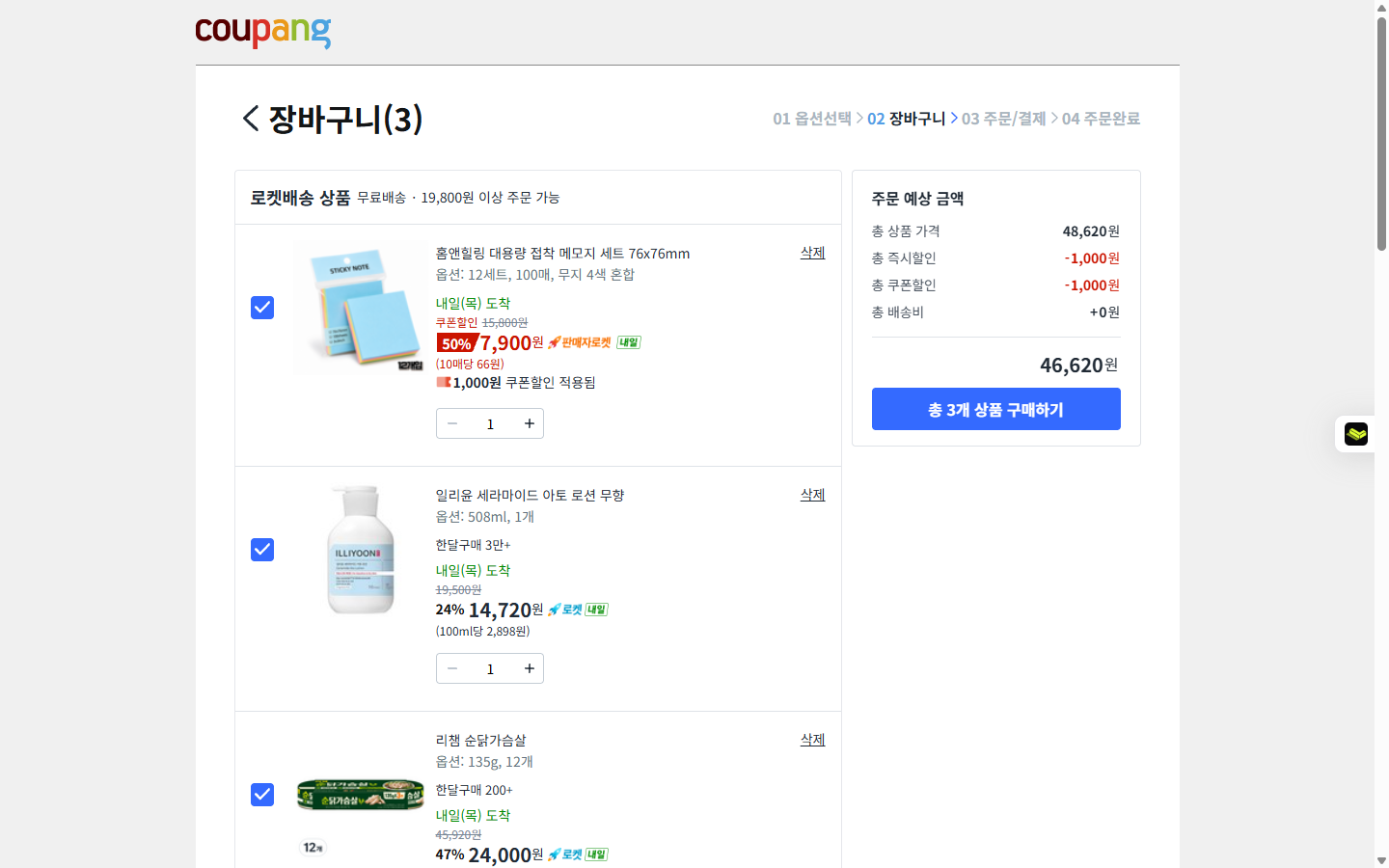The height and width of the screenshot is (868, 1389).
Task: Select step 04 주문완료
Action: (x=1101, y=119)
